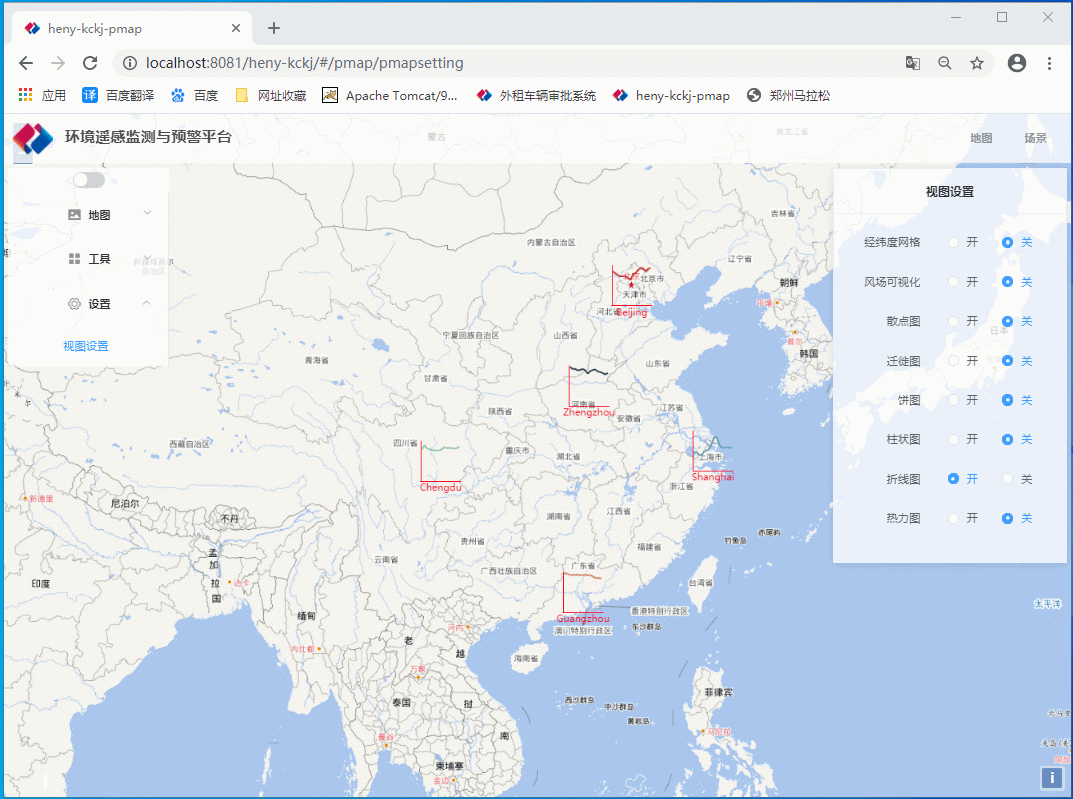Screen dimensions: 1073x799
Task: Go back with browser back arrow
Action: (26, 63)
